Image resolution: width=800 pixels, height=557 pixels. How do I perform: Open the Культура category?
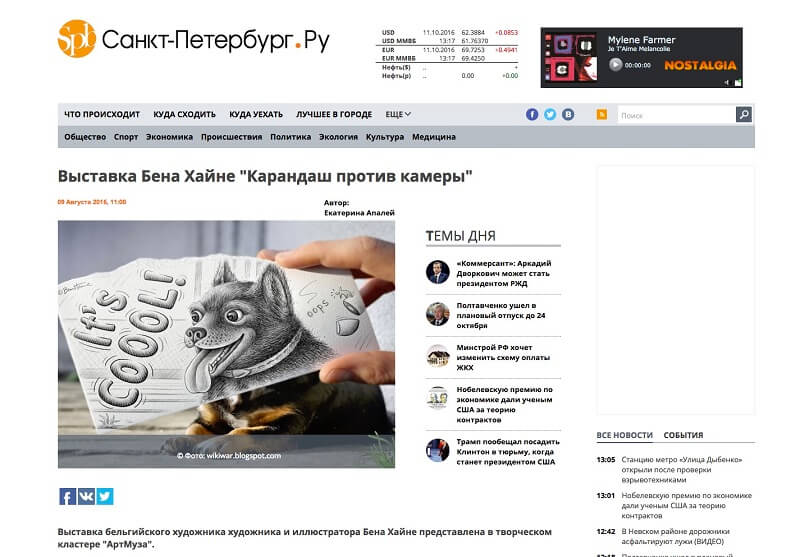pyautogui.click(x=385, y=137)
